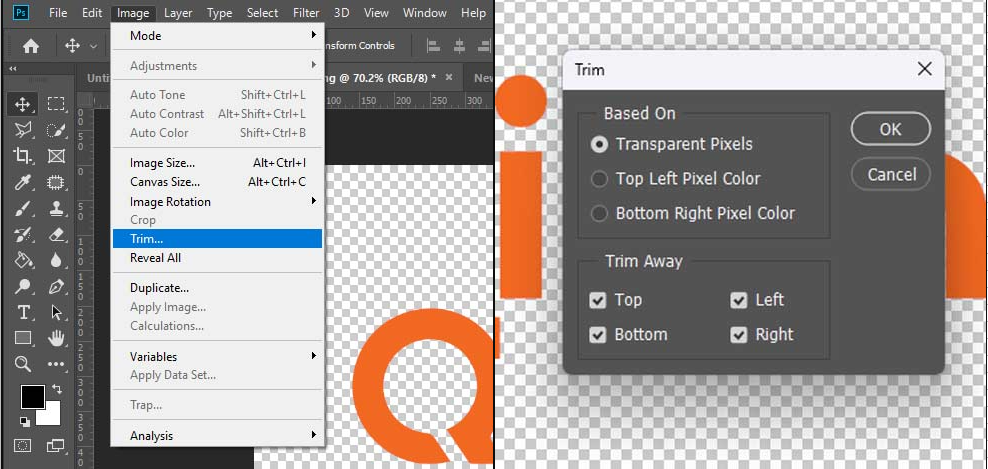Select the Horizontal Type tool
The height and width of the screenshot is (469, 988).
23,312
